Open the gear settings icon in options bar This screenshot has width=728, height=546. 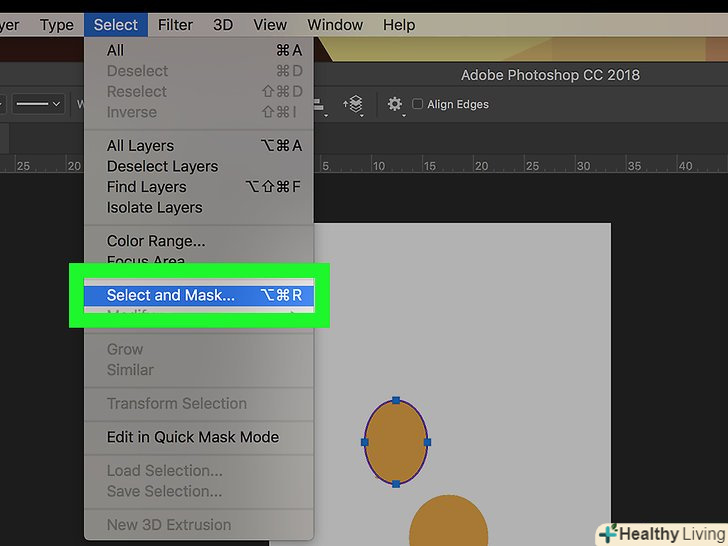[x=395, y=104]
